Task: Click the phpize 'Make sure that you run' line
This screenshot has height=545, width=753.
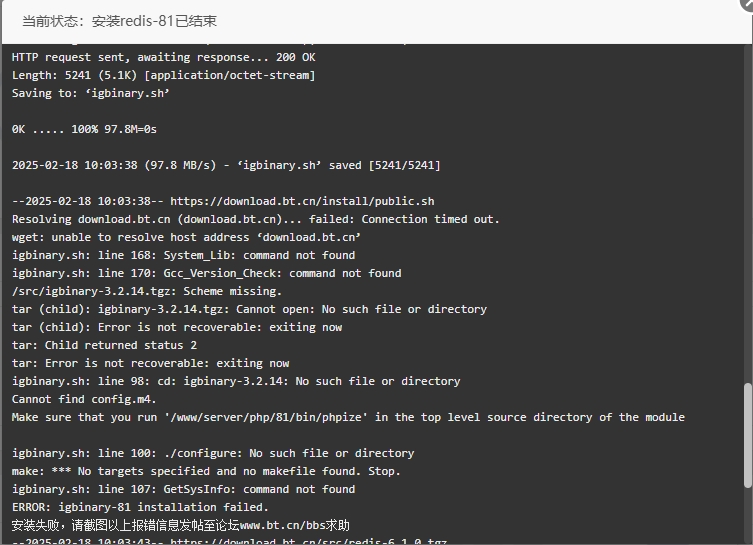Action: click(348, 417)
